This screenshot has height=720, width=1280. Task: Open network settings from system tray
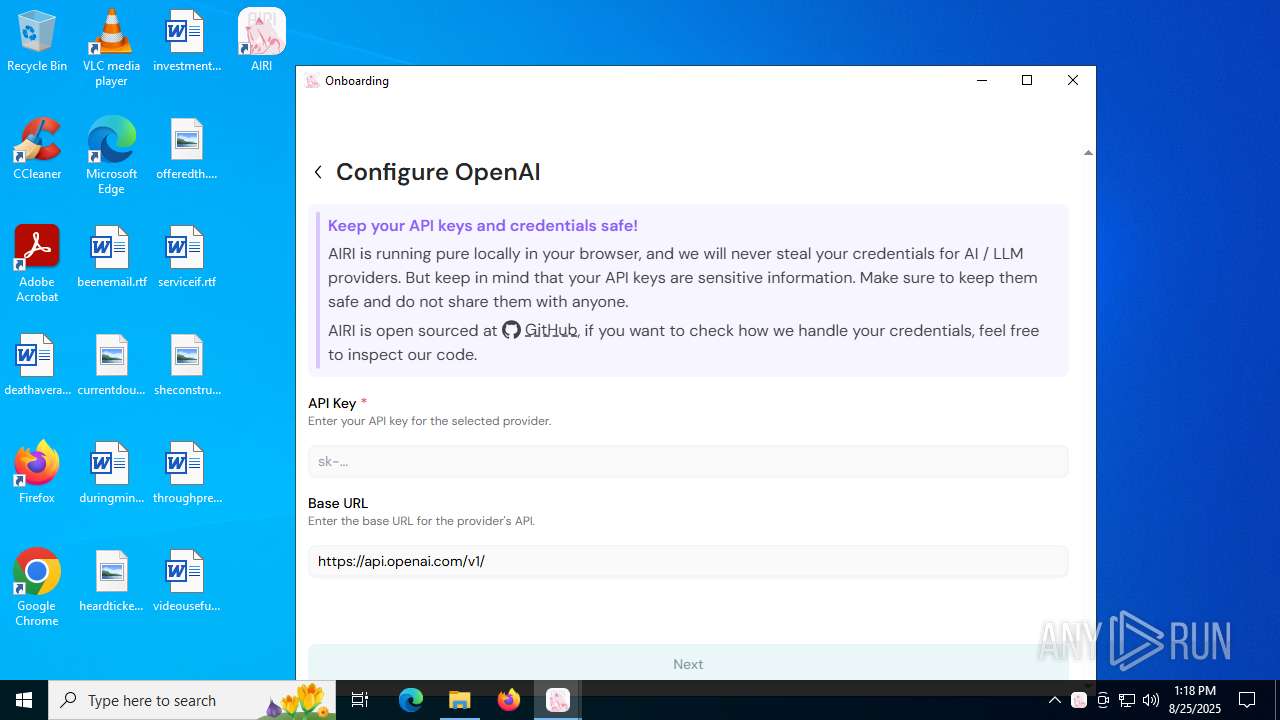[1127, 700]
